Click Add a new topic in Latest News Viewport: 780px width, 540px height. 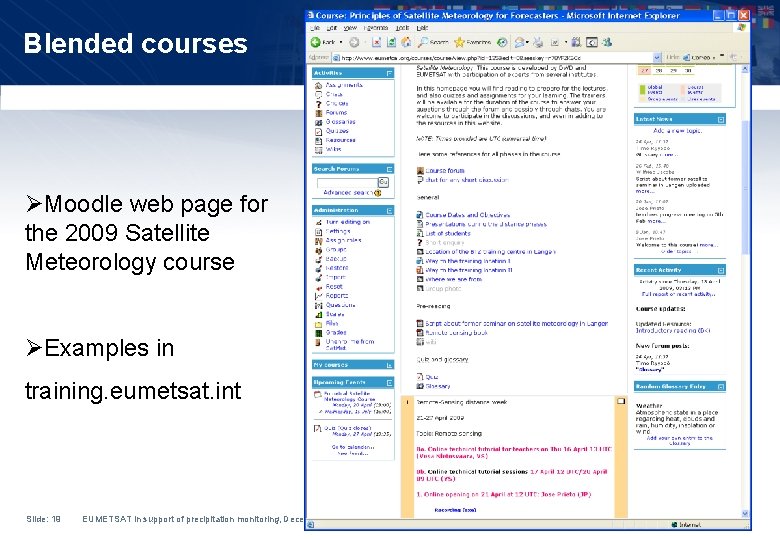[677, 131]
